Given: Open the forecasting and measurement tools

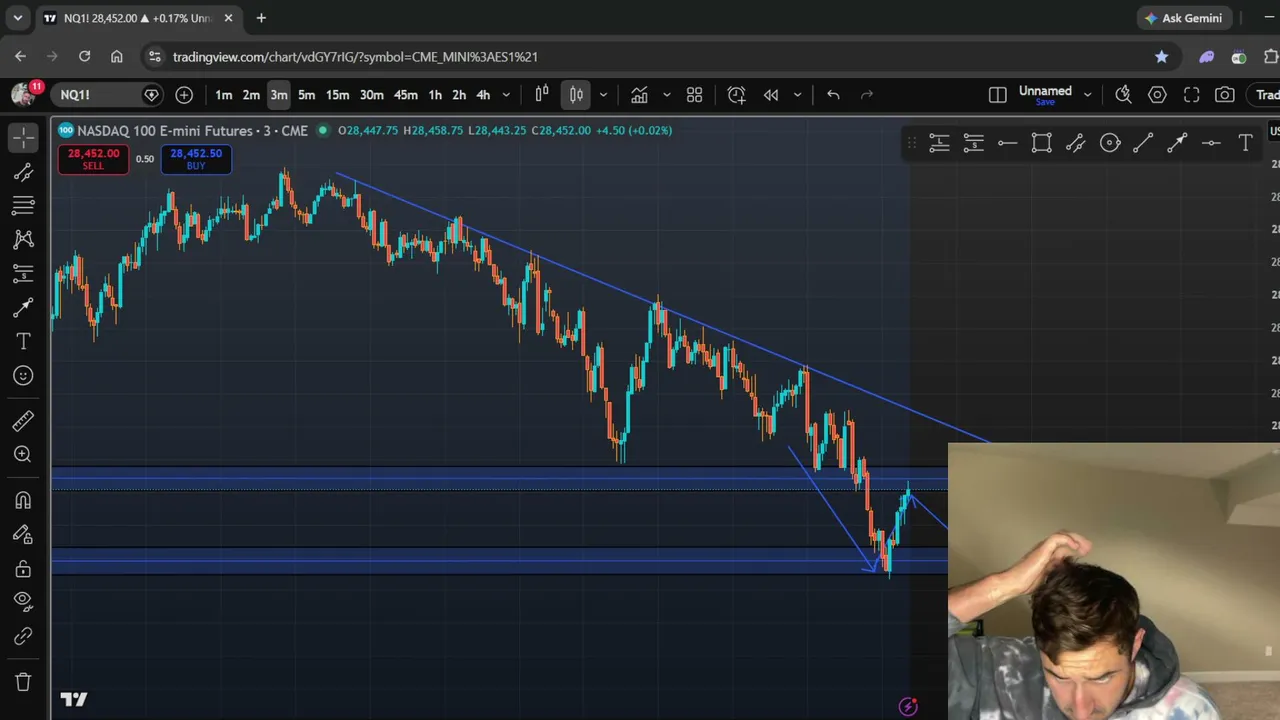Looking at the screenshot, I should pos(23,274).
